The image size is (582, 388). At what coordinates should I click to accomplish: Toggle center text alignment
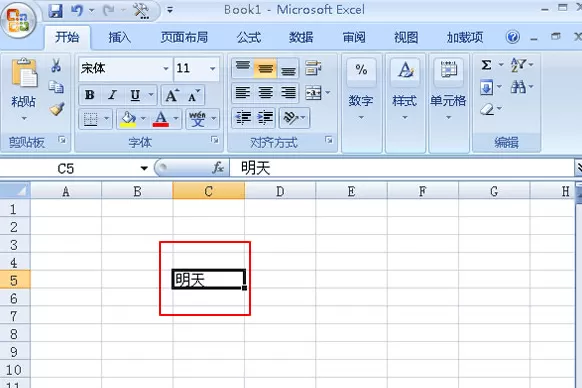click(x=265, y=93)
